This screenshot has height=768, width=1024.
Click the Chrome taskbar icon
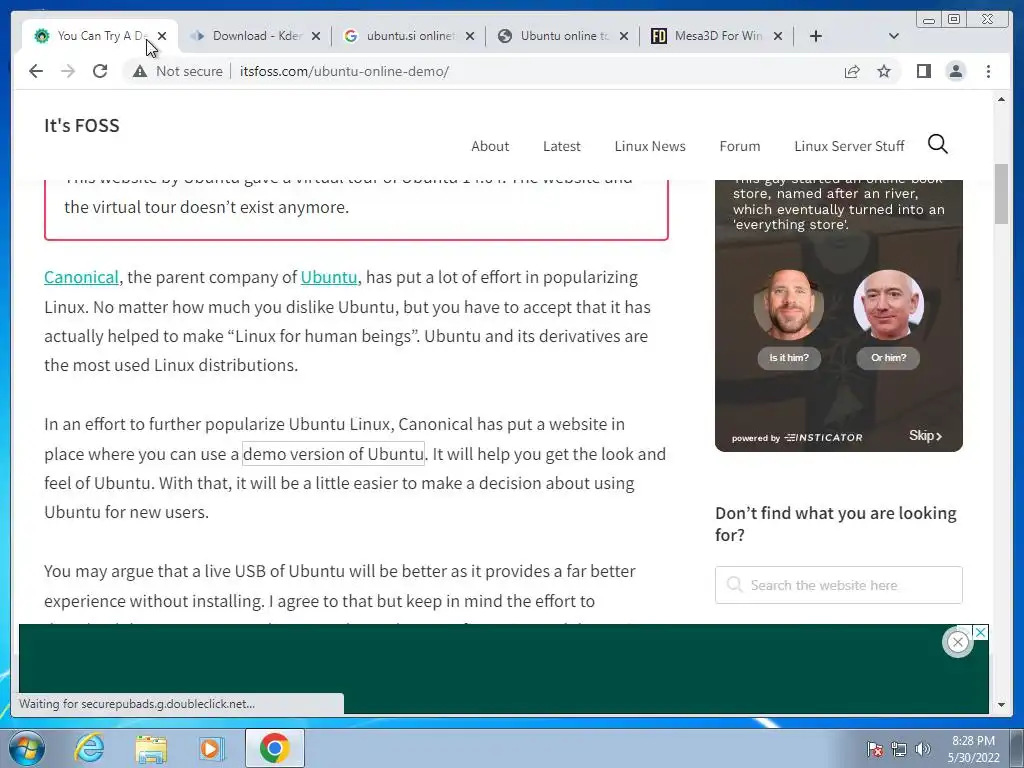coord(274,748)
